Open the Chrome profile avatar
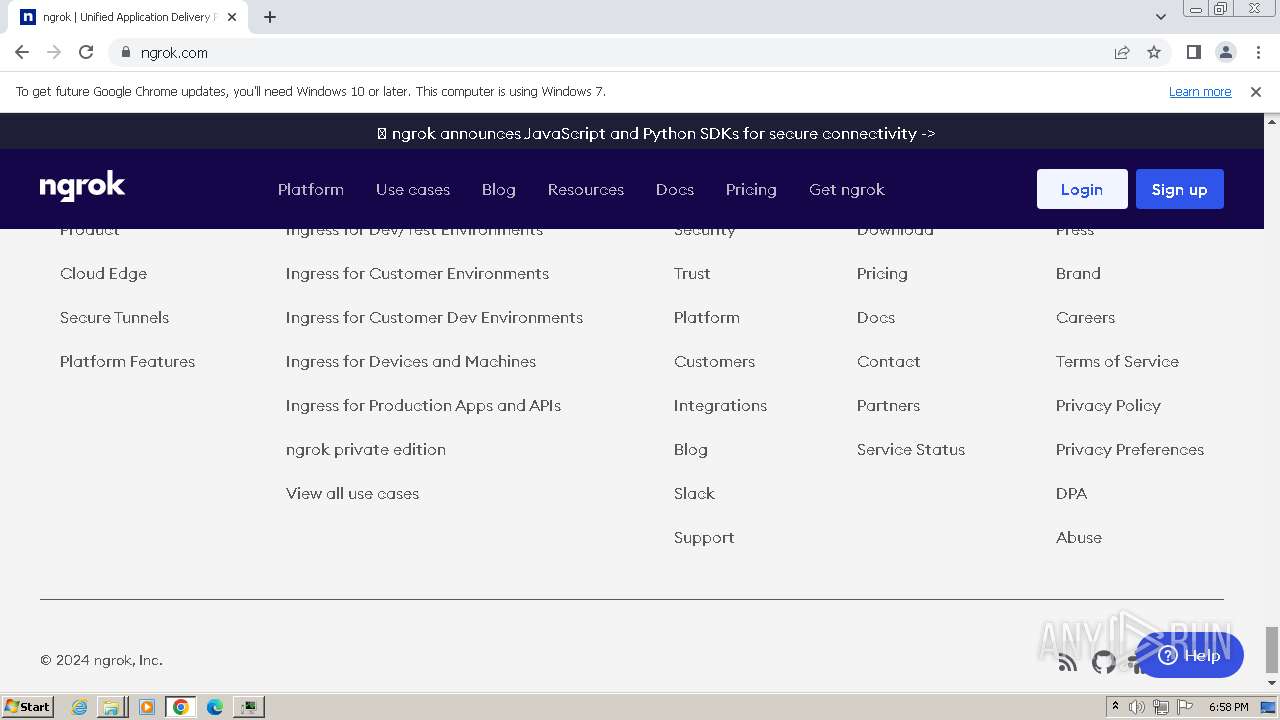The width and height of the screenshot is (1280, 720). (x=1225, y=52)
